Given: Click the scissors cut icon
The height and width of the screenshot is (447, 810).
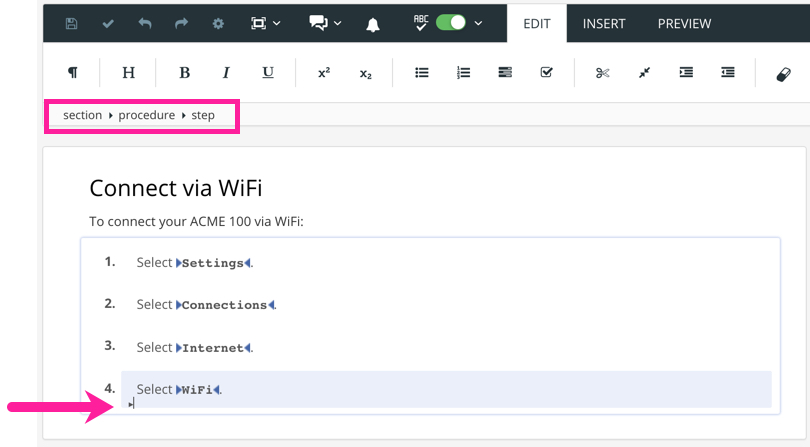Looking at the screenshot, I should pyautogui.click(x=602, y=73).
